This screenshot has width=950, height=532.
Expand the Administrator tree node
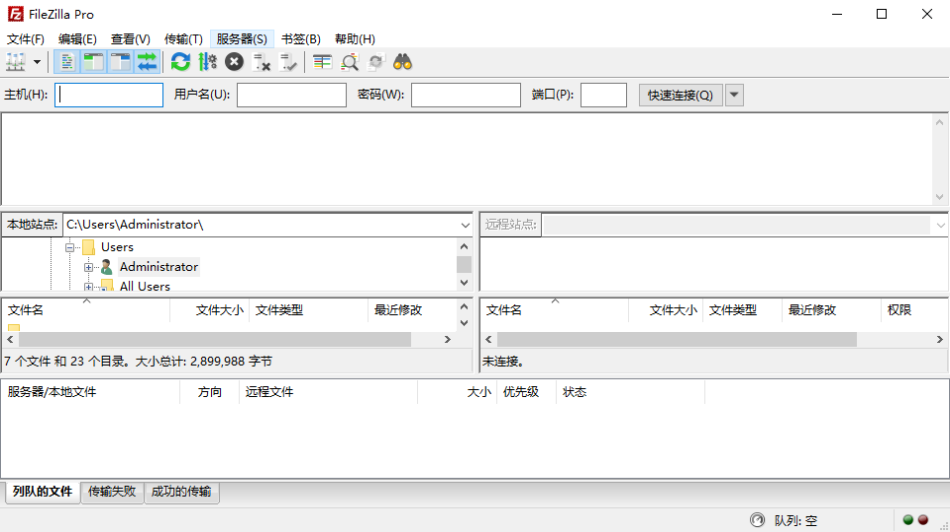(88, 267)
